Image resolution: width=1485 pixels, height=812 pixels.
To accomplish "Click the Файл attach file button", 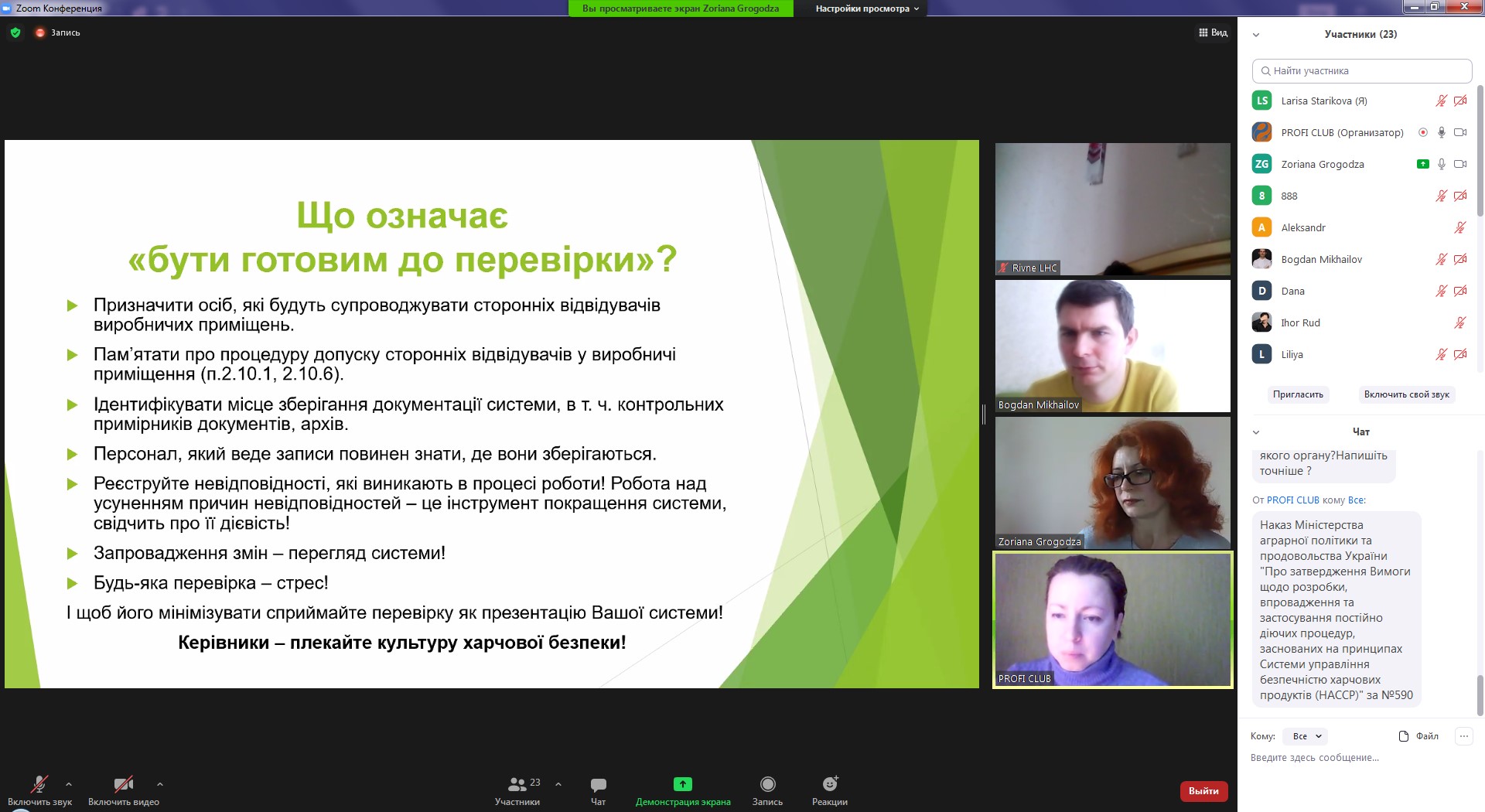I will (x=1418, y=736).
